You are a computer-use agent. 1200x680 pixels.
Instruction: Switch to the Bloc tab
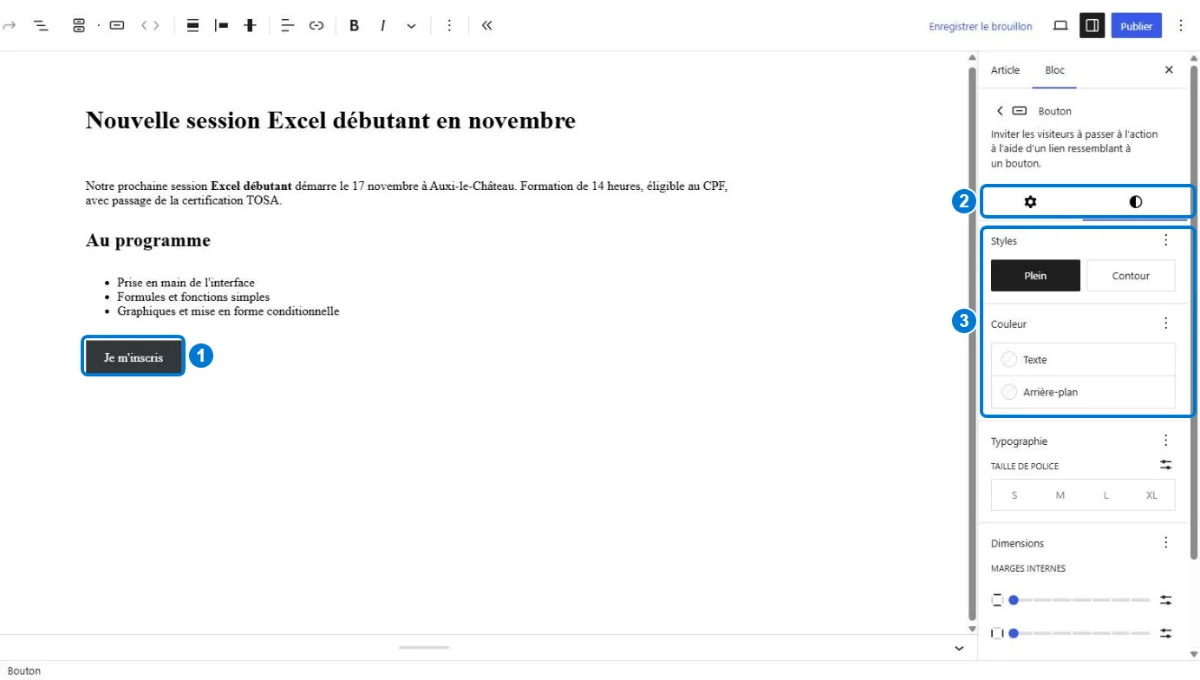(1055, 70)
